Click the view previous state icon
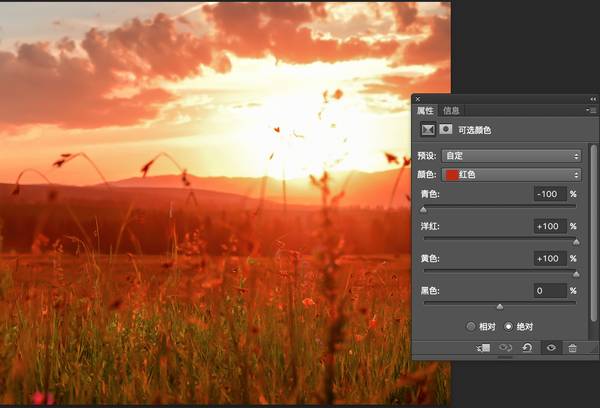 pyautogui.click(x=505, y=348)
